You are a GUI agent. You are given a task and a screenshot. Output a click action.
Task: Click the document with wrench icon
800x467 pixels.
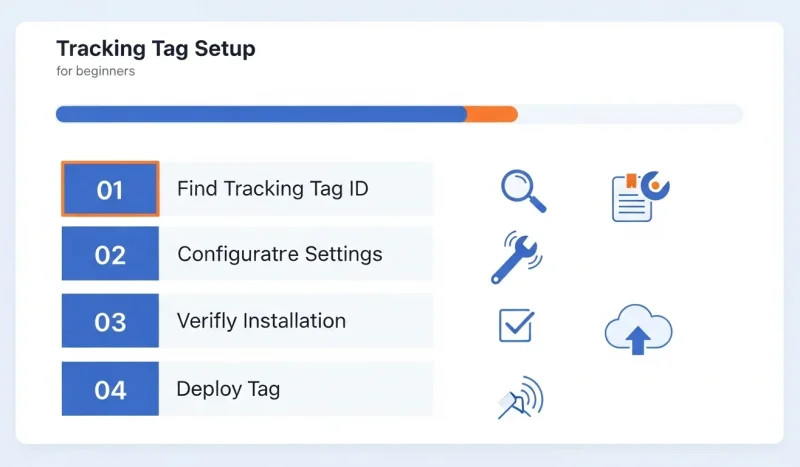click(638, 195)
